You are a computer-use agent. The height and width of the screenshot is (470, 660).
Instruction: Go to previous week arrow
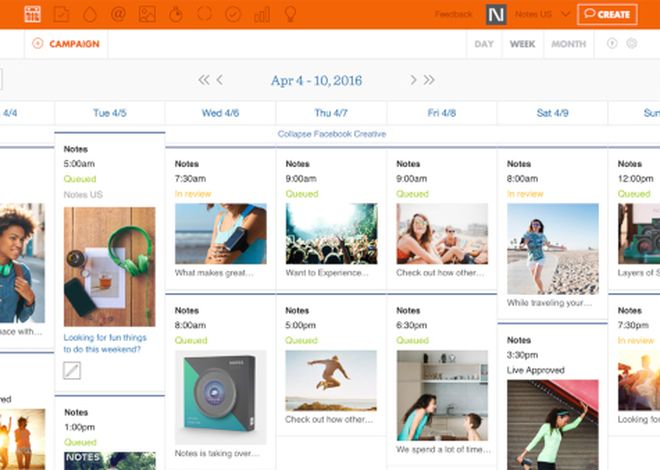point(220,80)
